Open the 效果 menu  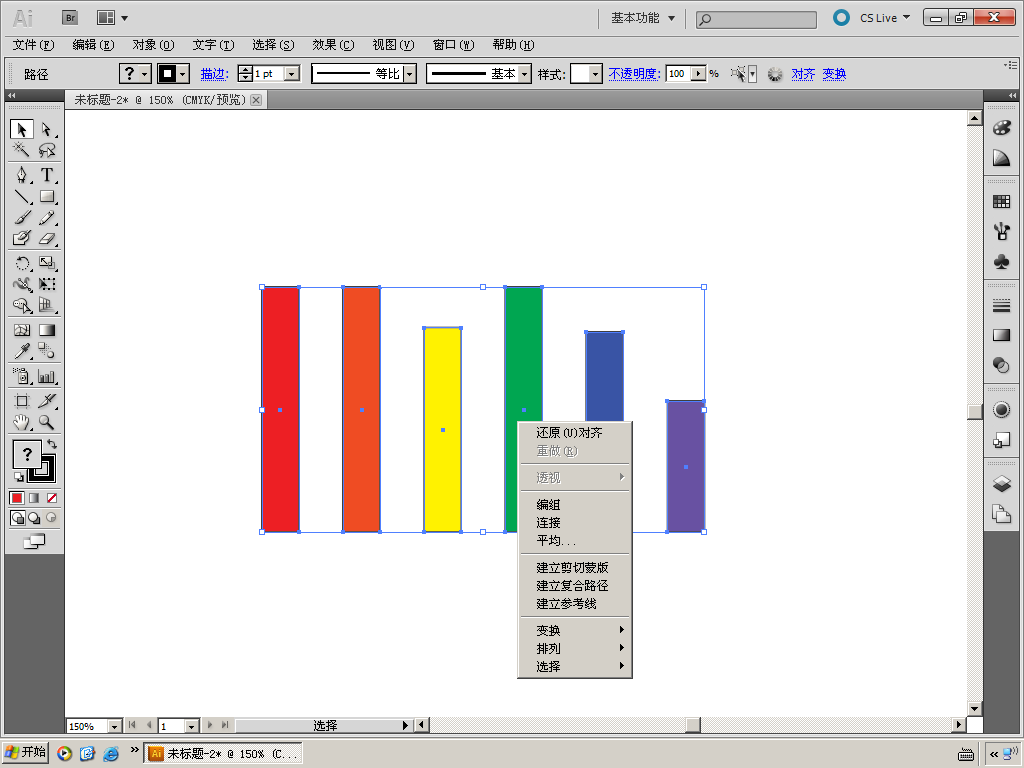[333, 44]
